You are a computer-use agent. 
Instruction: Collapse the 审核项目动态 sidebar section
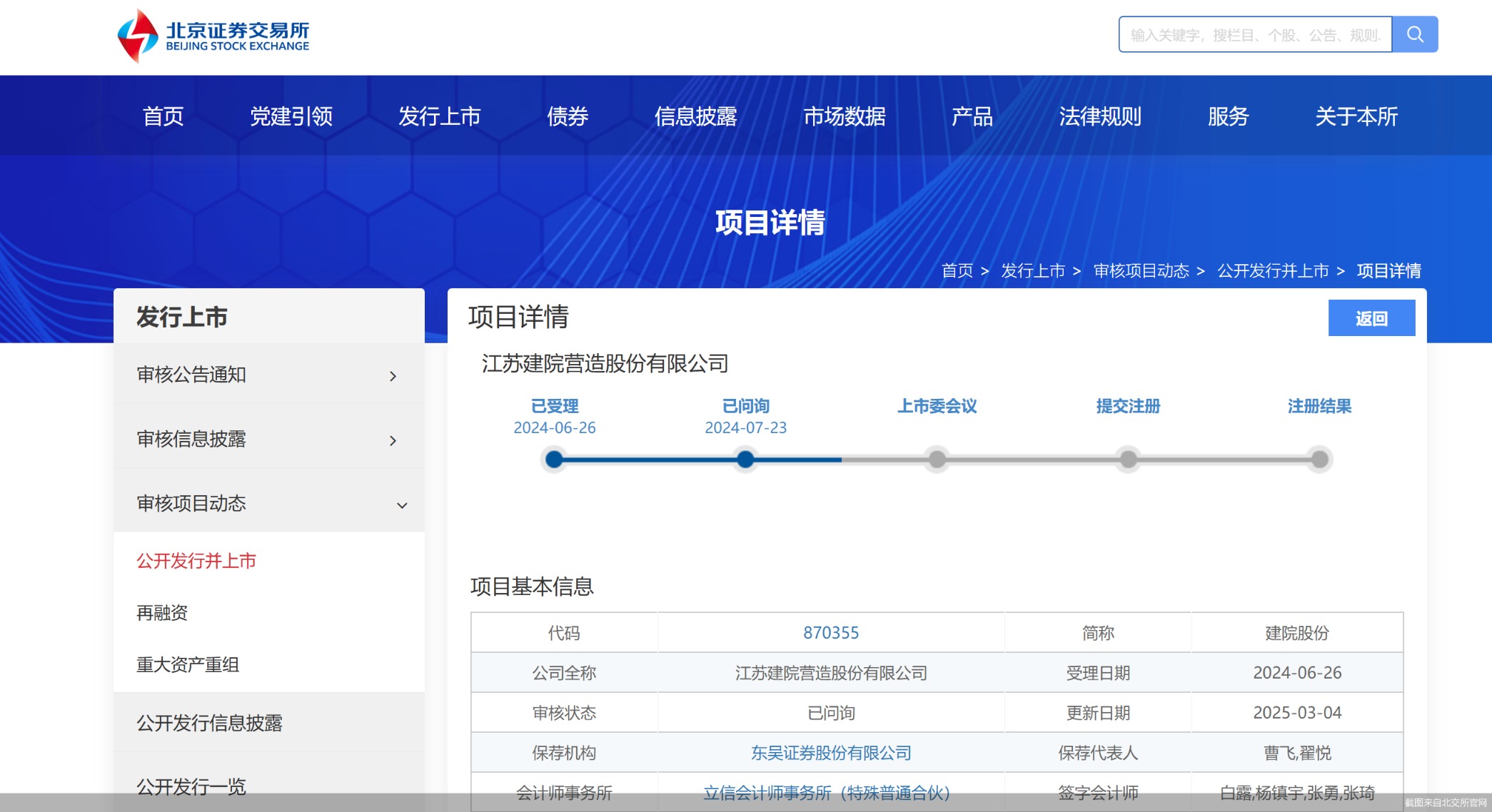(269, 503)
